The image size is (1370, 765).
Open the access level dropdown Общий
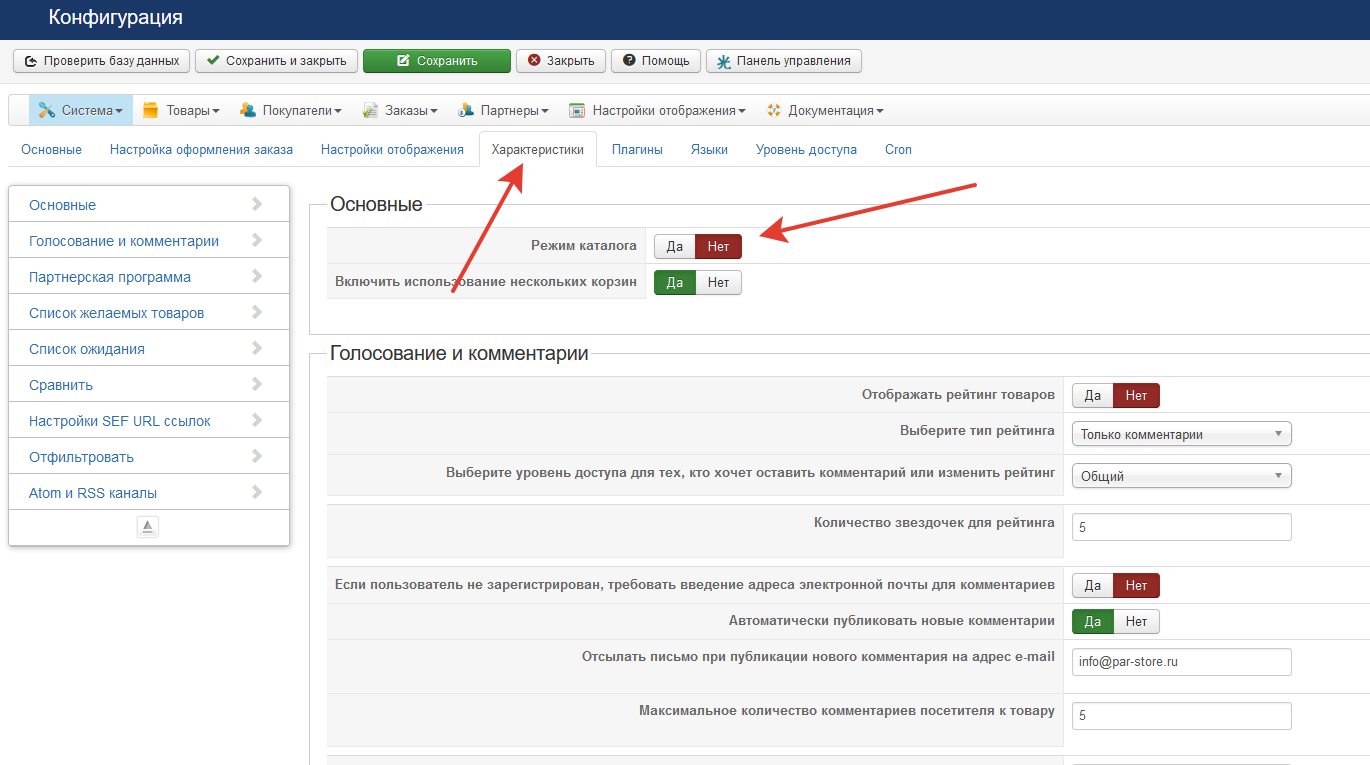[1182, 476]
